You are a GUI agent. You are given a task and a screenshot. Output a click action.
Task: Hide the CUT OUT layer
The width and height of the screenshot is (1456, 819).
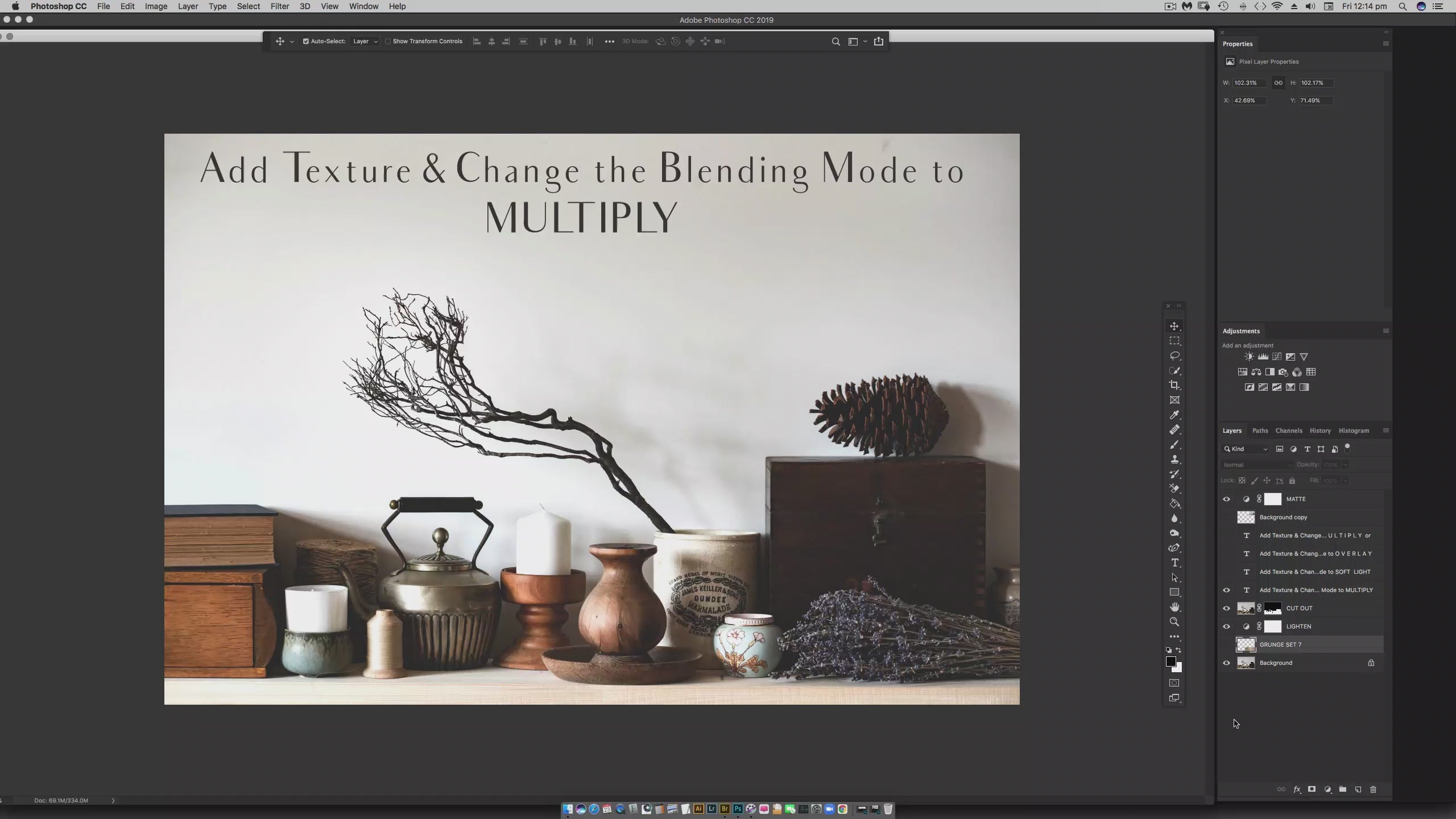pyautogui.click(x=1226, y=608)
